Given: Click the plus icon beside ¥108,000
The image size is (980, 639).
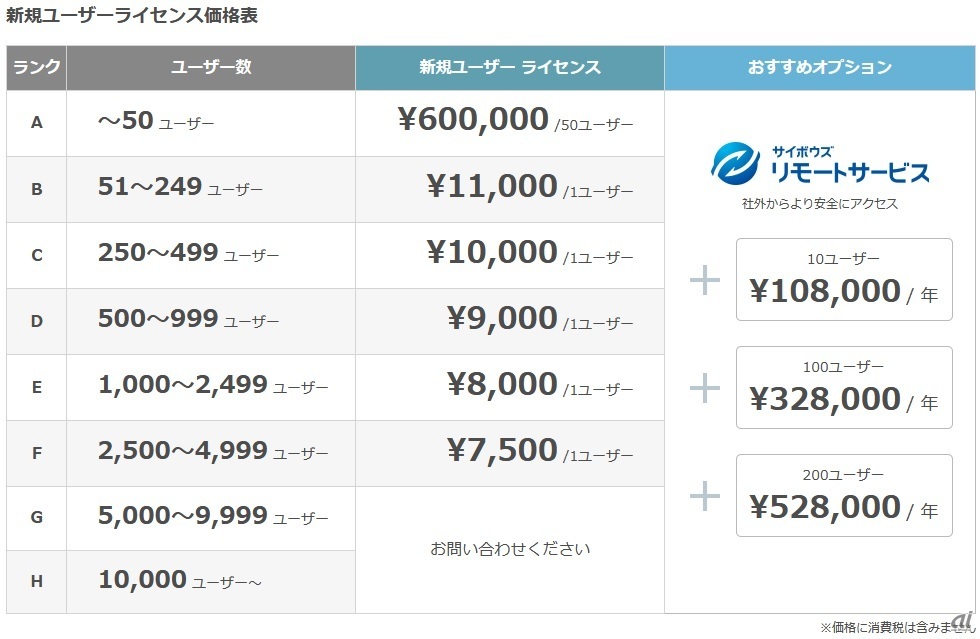Looking at the screenshot, I should pos(705,280).
